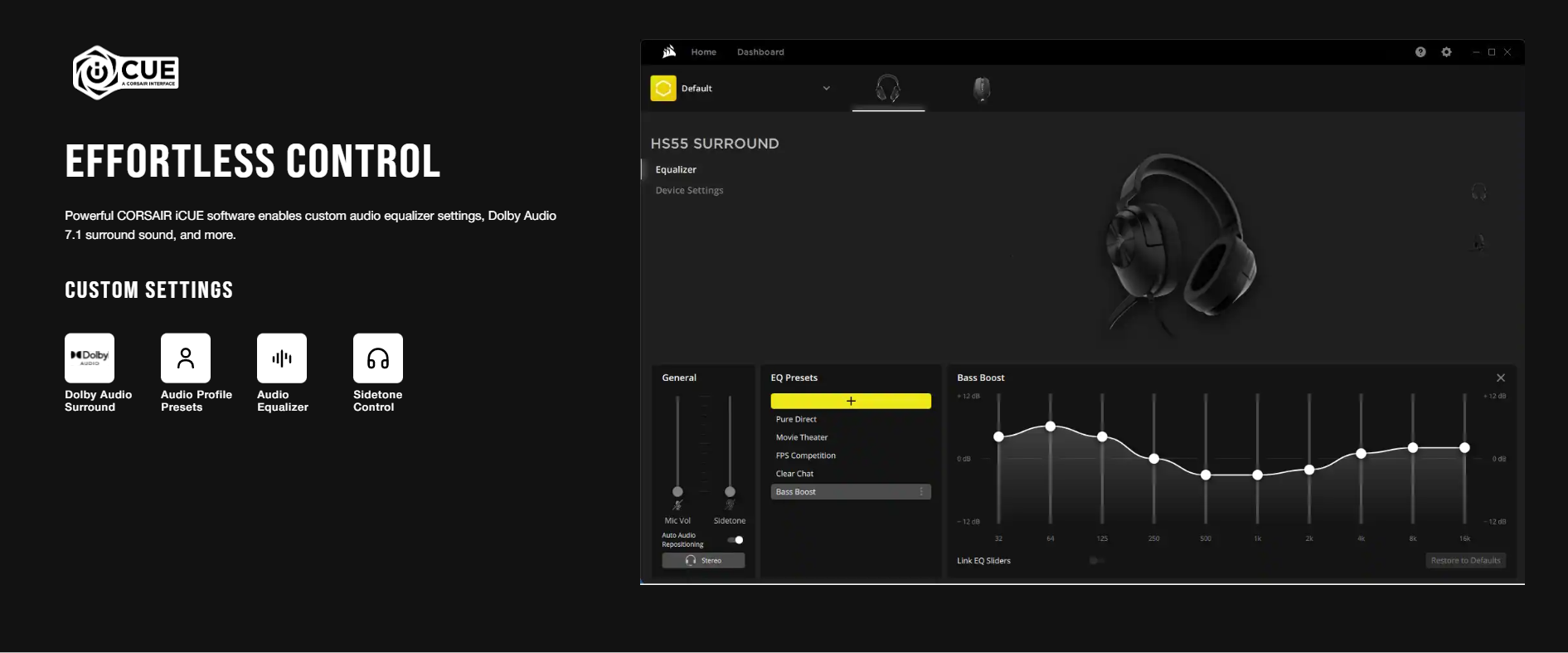Select the Pure Direct preset

tap(796, 419)
